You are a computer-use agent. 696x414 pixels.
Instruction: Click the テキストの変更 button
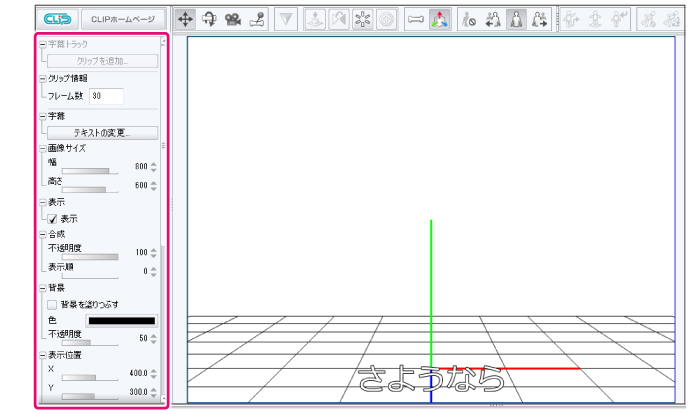pos(102,133)
